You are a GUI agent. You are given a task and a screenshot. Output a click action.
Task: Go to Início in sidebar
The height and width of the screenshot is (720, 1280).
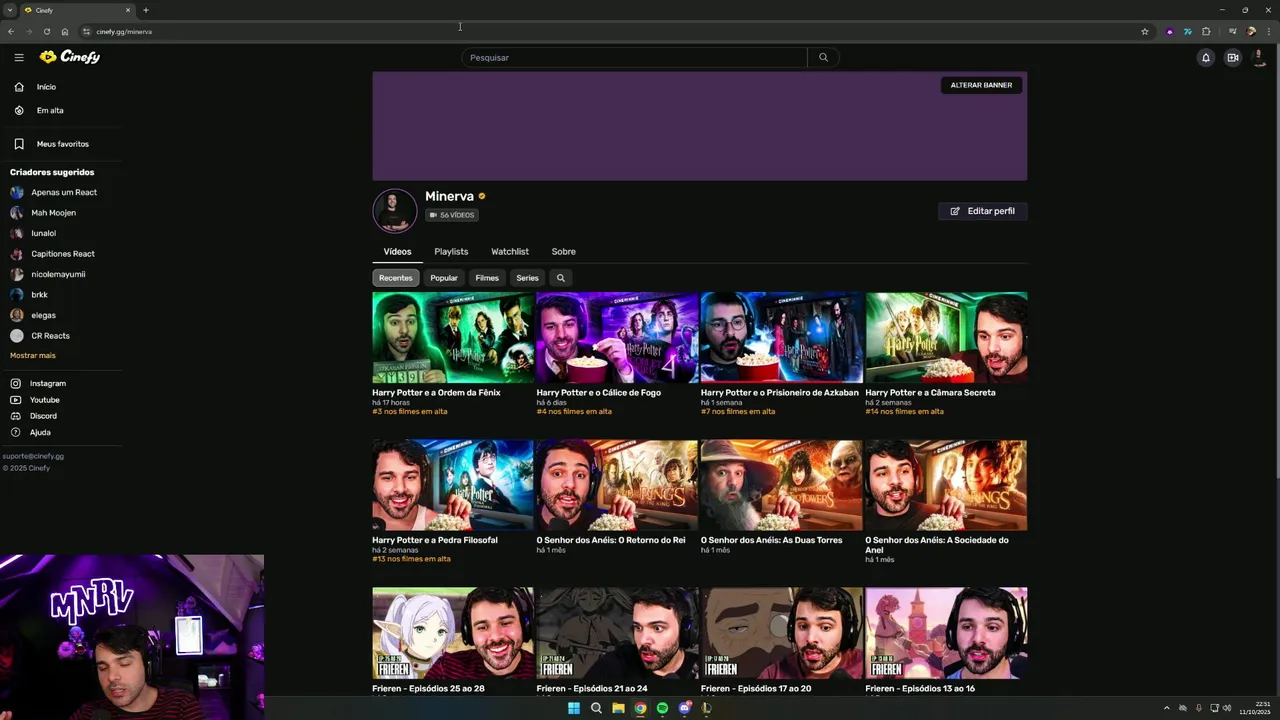pyautogui.click(x=46, y=87)
